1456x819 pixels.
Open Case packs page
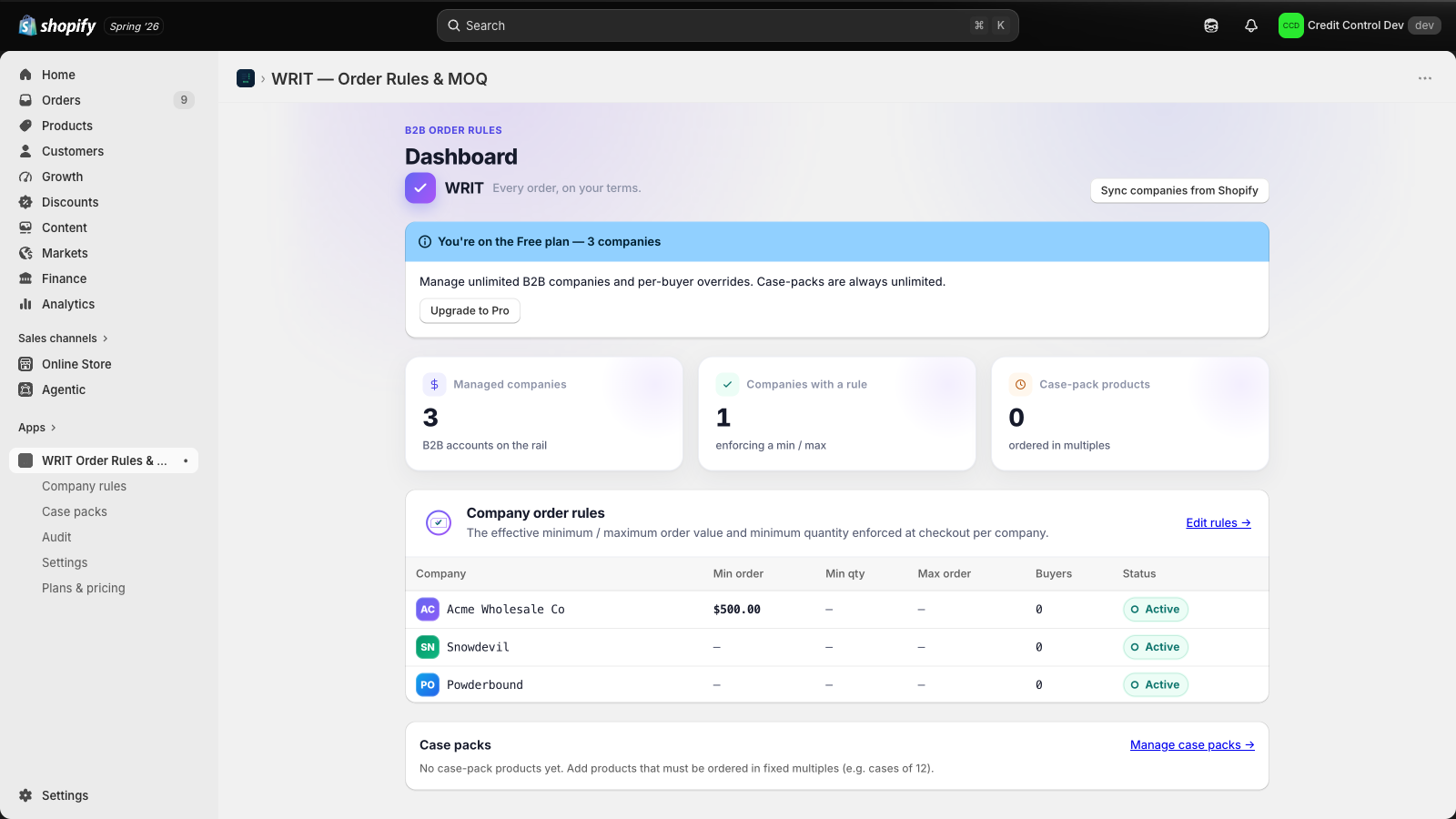click(75, 511)
